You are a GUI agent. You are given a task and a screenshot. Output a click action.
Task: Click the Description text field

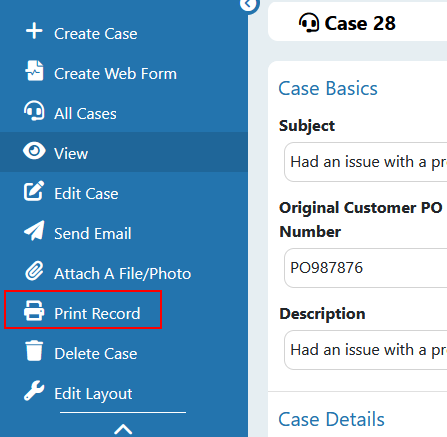[366, 350]
